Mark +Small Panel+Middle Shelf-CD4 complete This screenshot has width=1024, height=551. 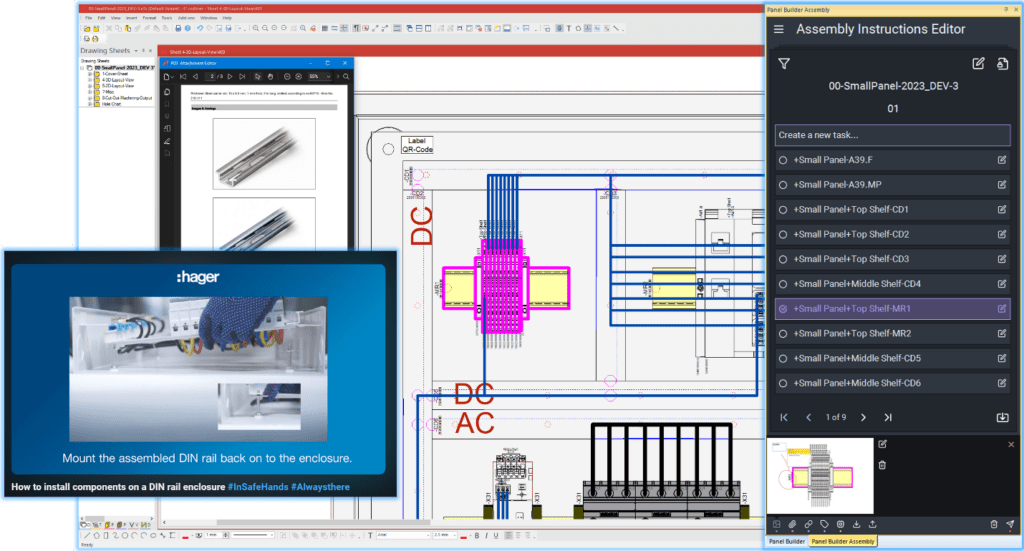click(x=783, y=284)
